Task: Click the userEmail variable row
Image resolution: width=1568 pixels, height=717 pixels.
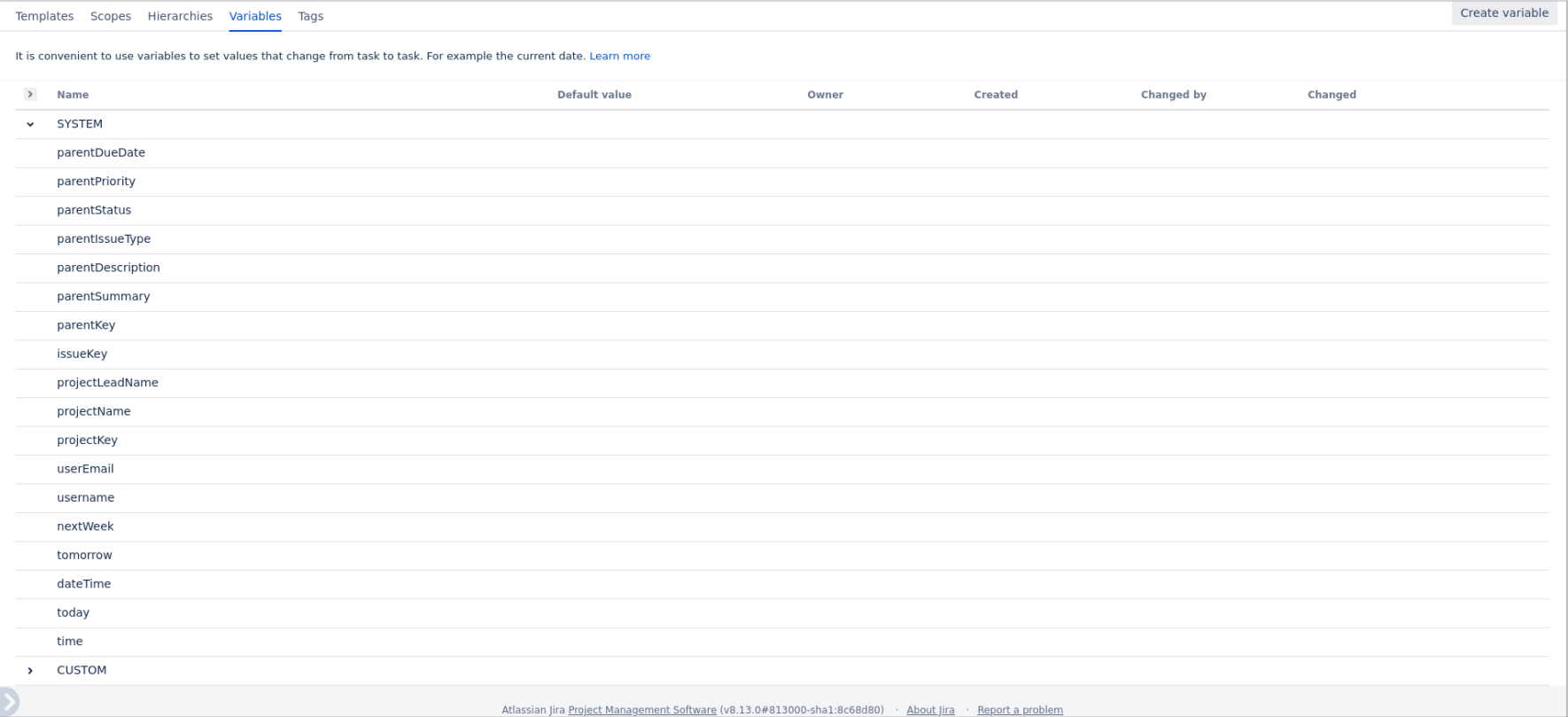Action: 85,469
